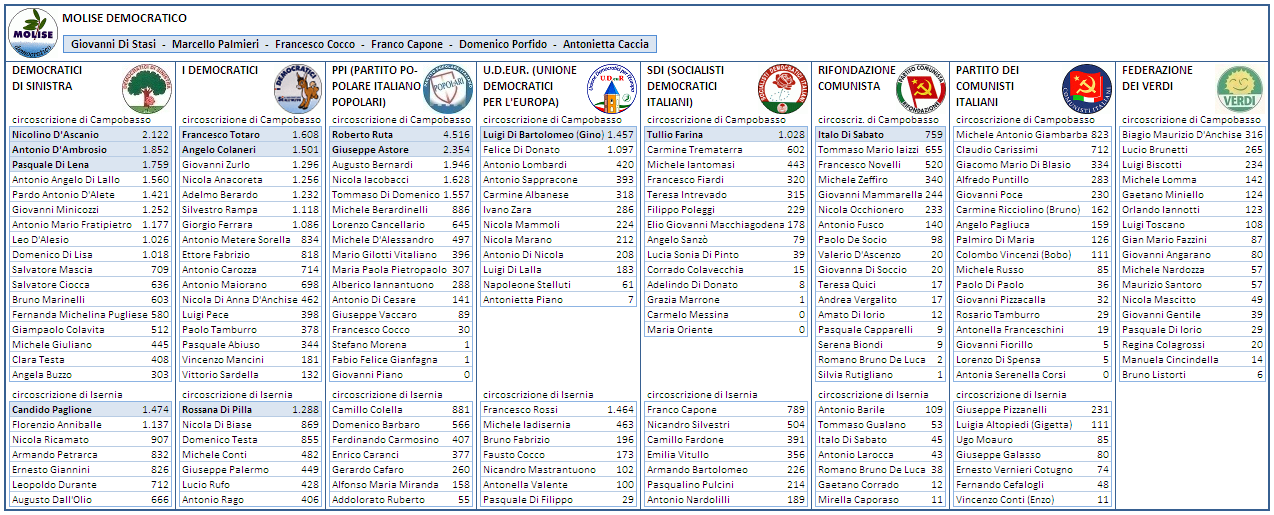Click the Federazione dei Verdi sun logo
This screenshot has height=515, width=1274.
tap(1240, 89)
